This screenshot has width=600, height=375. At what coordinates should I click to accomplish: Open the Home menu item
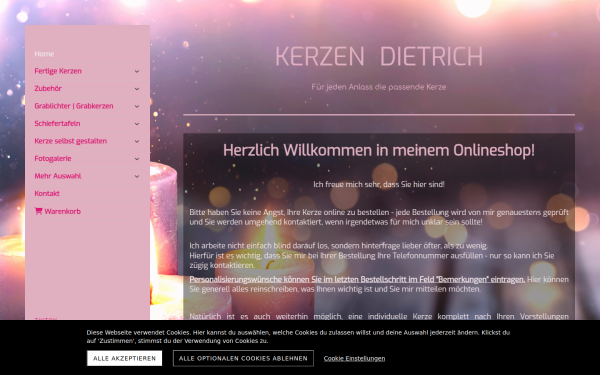click(x=44, y=54)
